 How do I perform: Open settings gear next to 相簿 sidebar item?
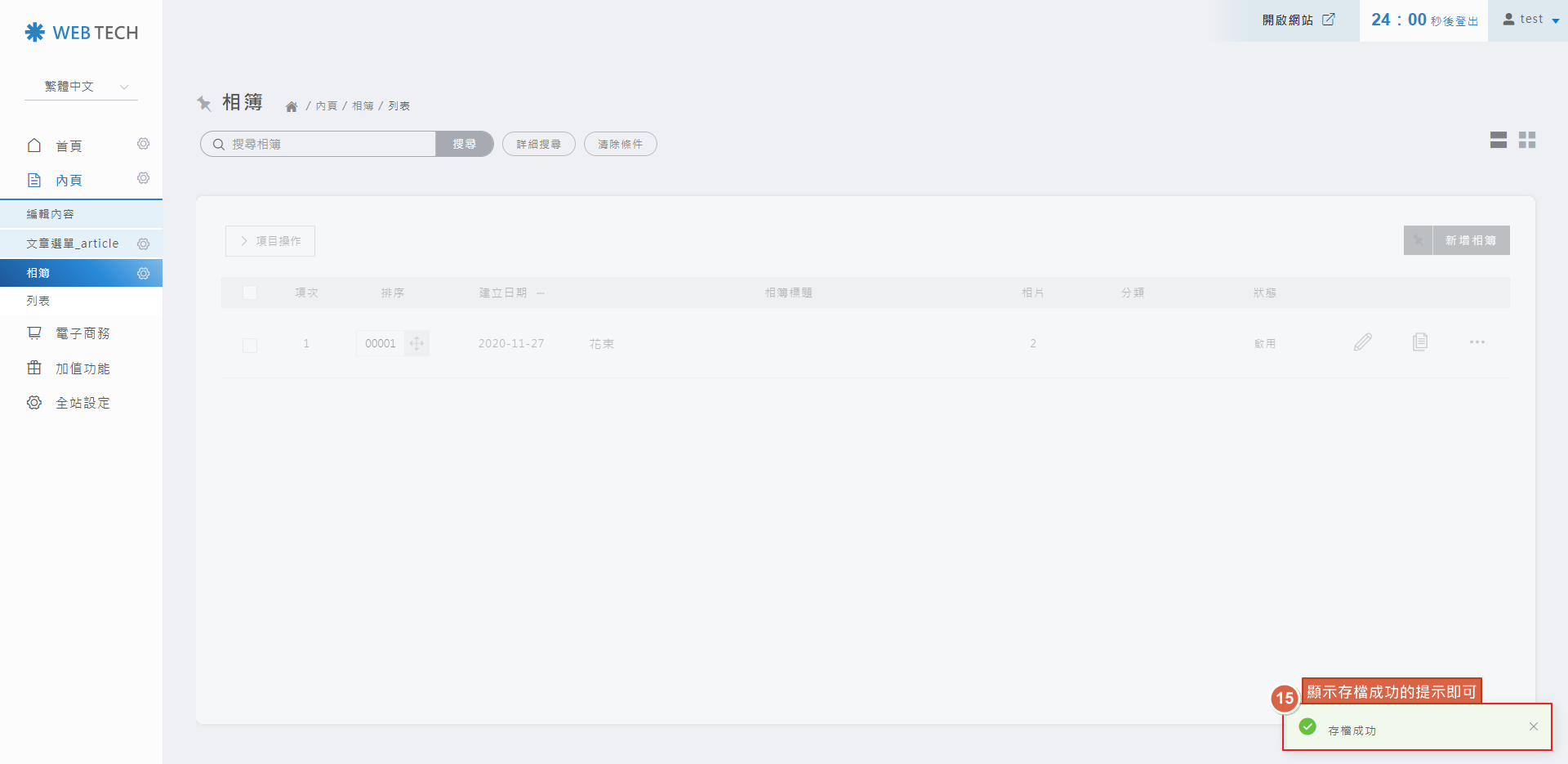tap(144, 273)
